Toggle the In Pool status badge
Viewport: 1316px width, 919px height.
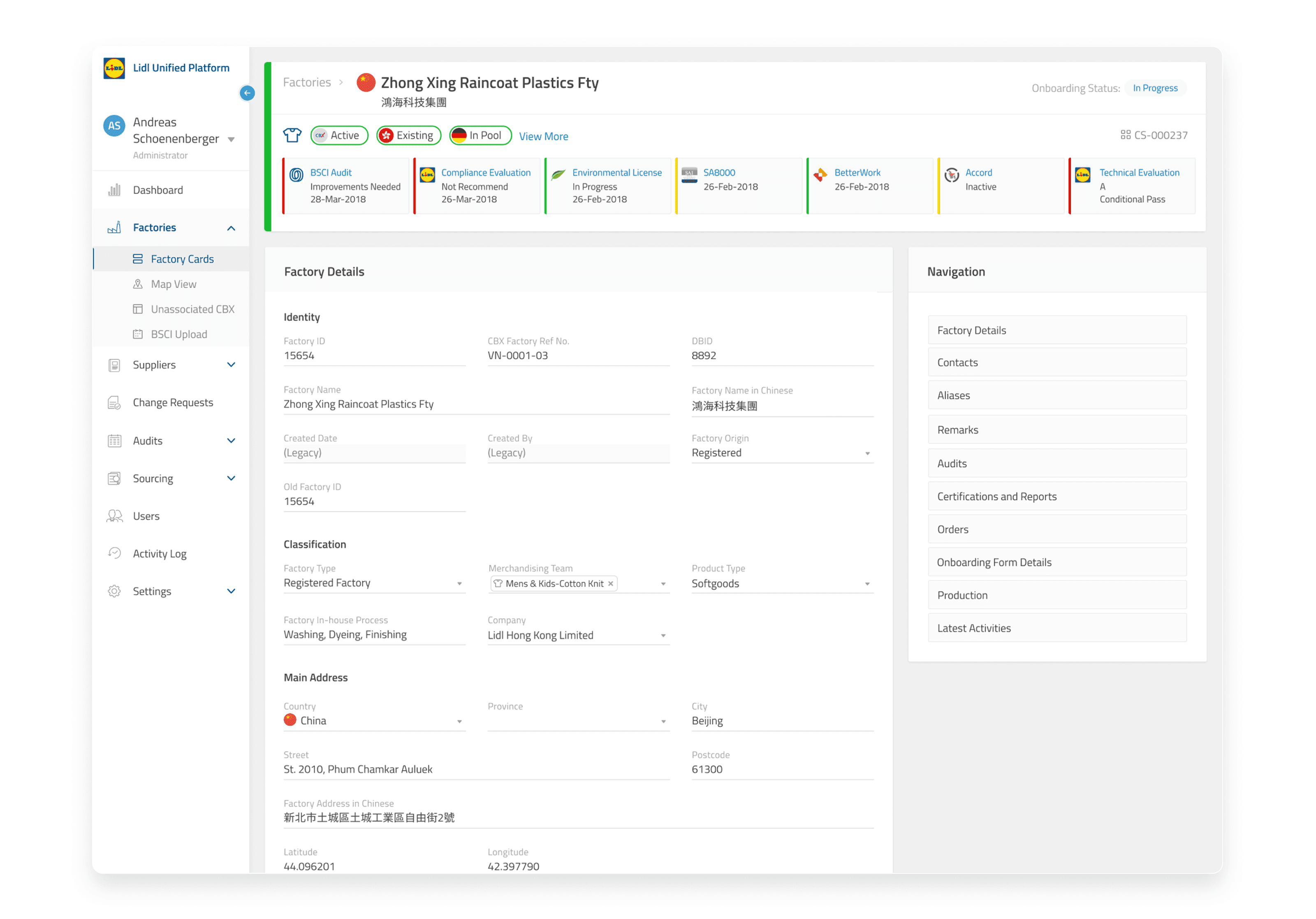click(480, 135)
